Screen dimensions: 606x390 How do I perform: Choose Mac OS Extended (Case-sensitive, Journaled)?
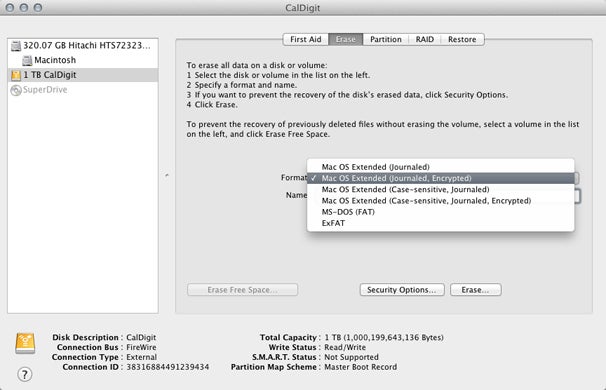(x=441, y=189)
